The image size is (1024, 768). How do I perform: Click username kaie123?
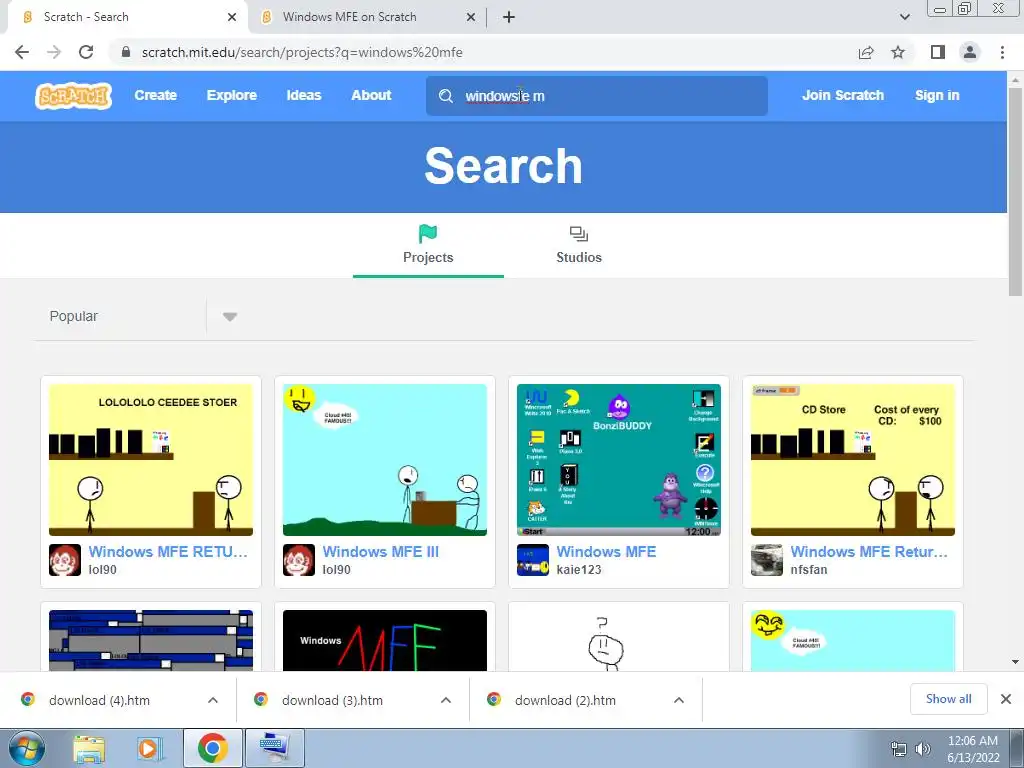pyautogui.click(x=579, y=569)
